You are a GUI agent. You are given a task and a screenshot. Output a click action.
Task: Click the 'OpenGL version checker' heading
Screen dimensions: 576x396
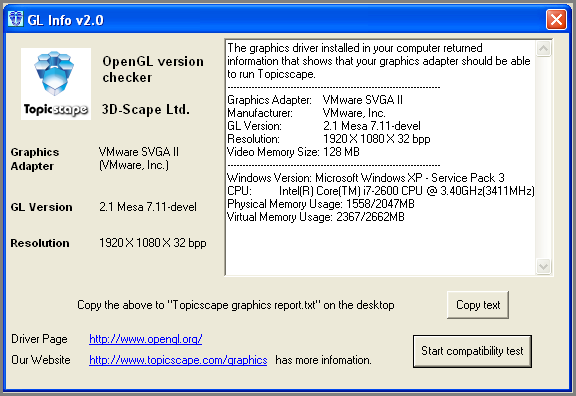[153, 69]
